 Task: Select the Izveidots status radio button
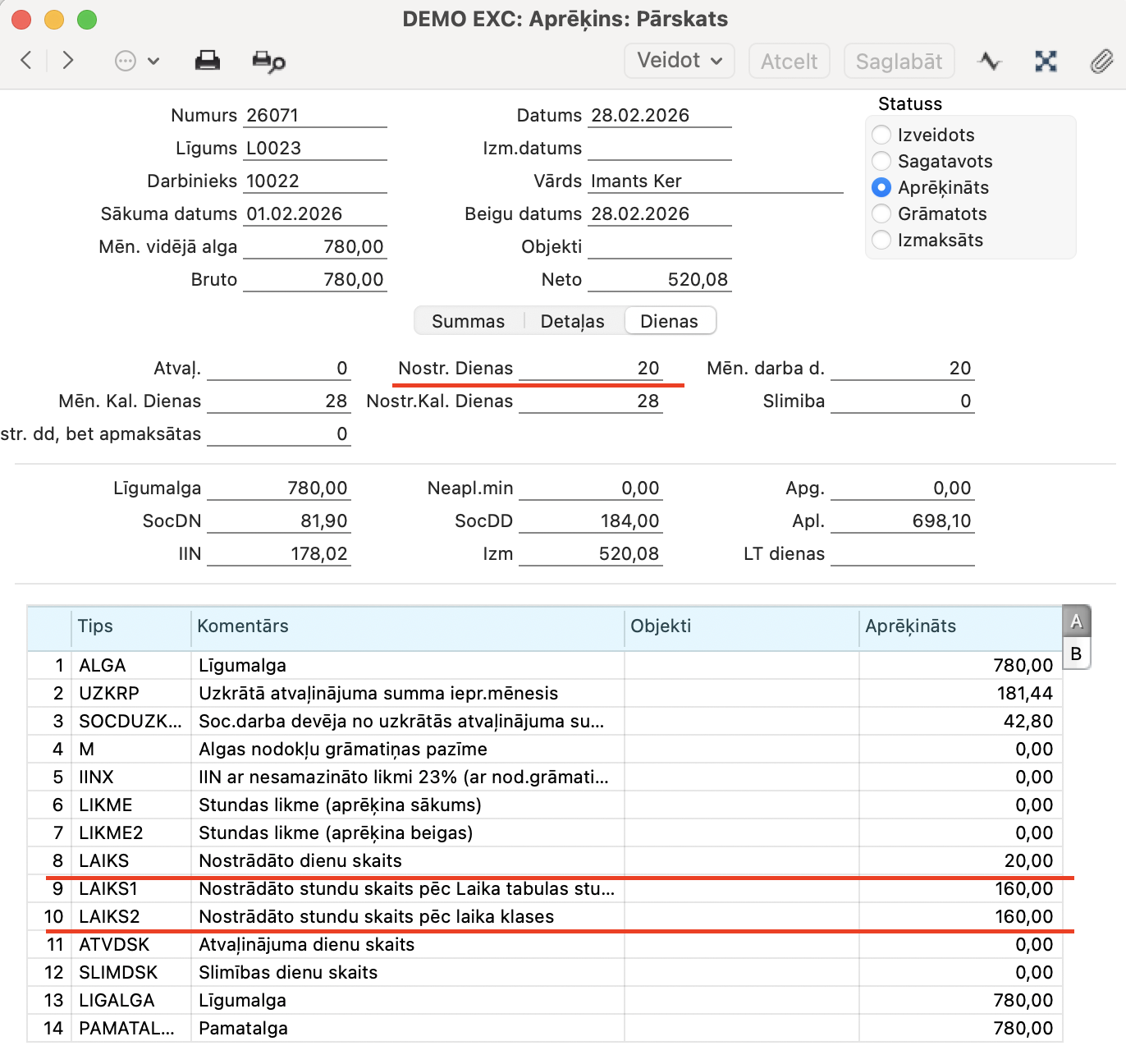881,135
